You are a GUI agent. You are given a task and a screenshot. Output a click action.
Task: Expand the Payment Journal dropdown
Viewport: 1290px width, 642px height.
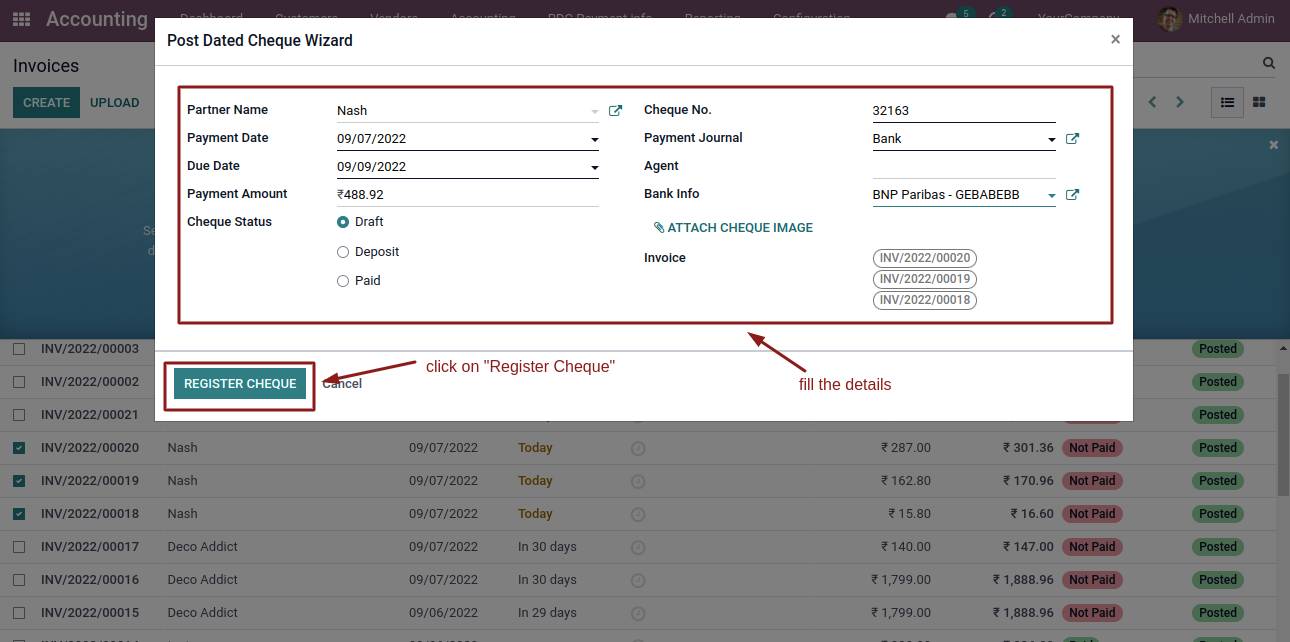click(1051, 140)
